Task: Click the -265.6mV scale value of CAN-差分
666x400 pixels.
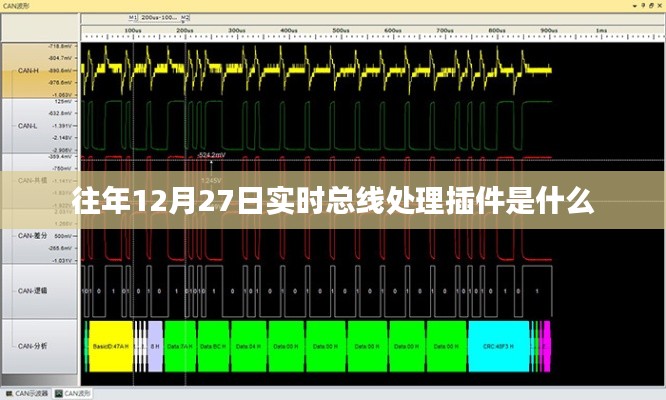Action: 60,248
